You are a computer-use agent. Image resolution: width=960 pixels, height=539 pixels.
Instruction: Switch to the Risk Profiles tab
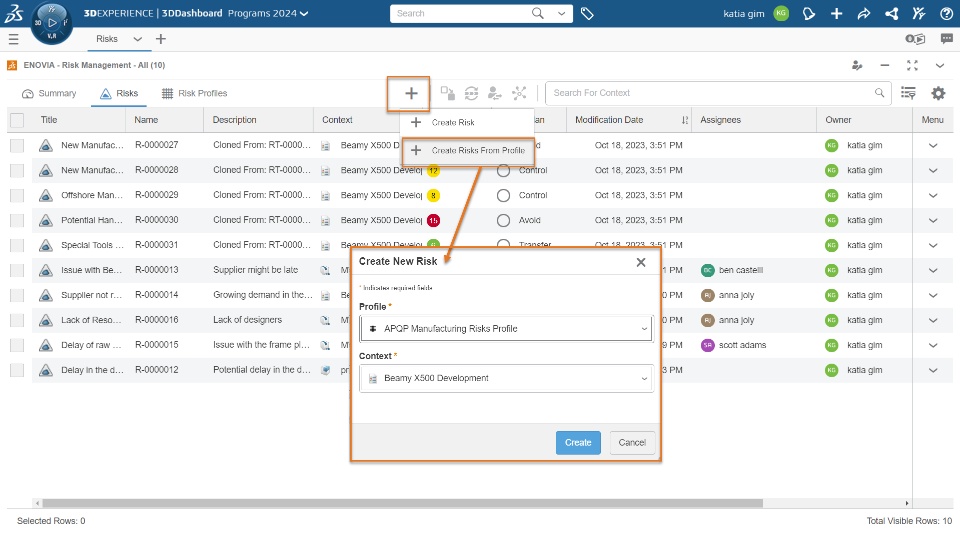[194, 93]
